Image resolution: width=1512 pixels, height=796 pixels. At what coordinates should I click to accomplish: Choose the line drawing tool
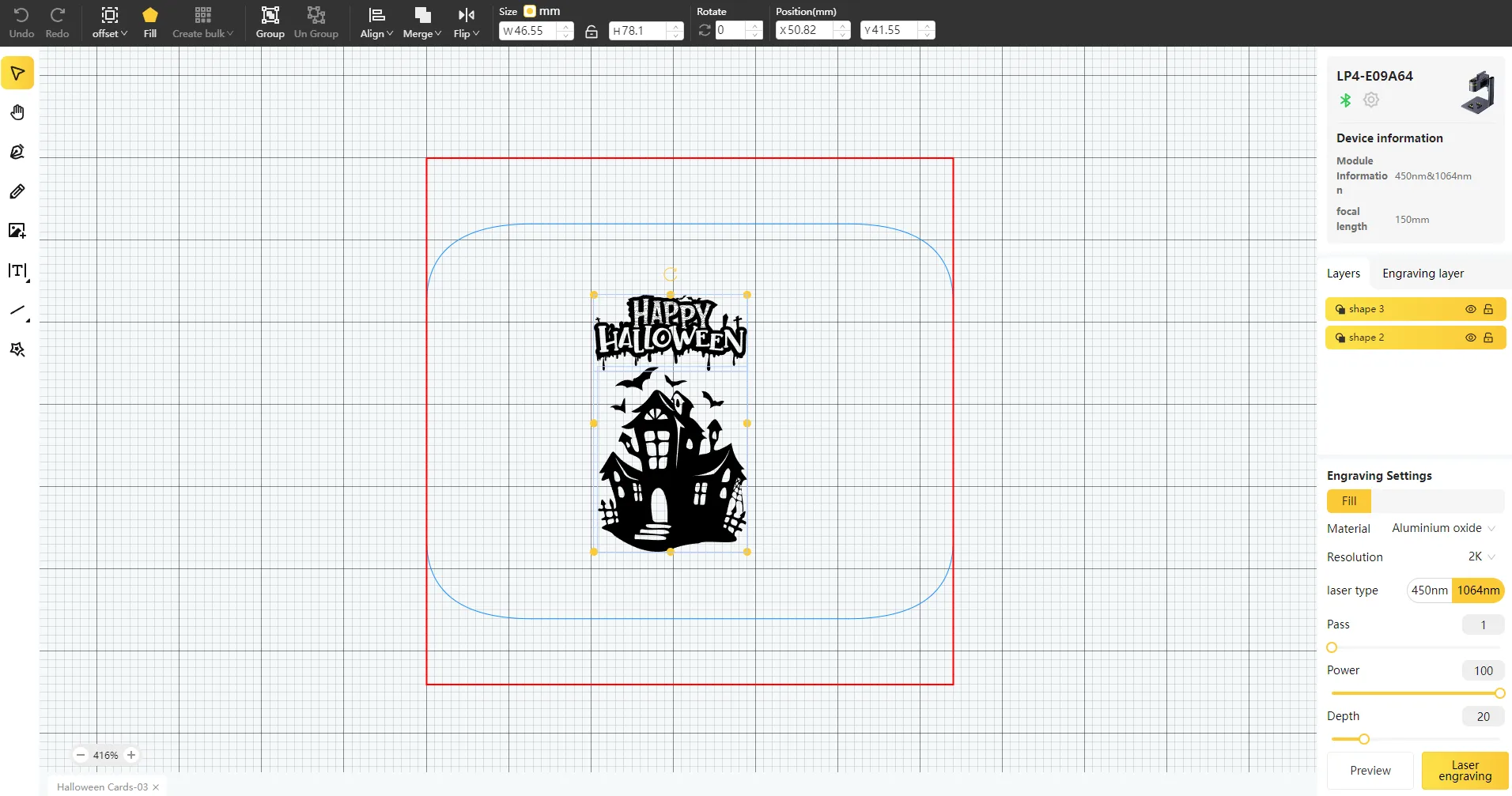[17, 311]
